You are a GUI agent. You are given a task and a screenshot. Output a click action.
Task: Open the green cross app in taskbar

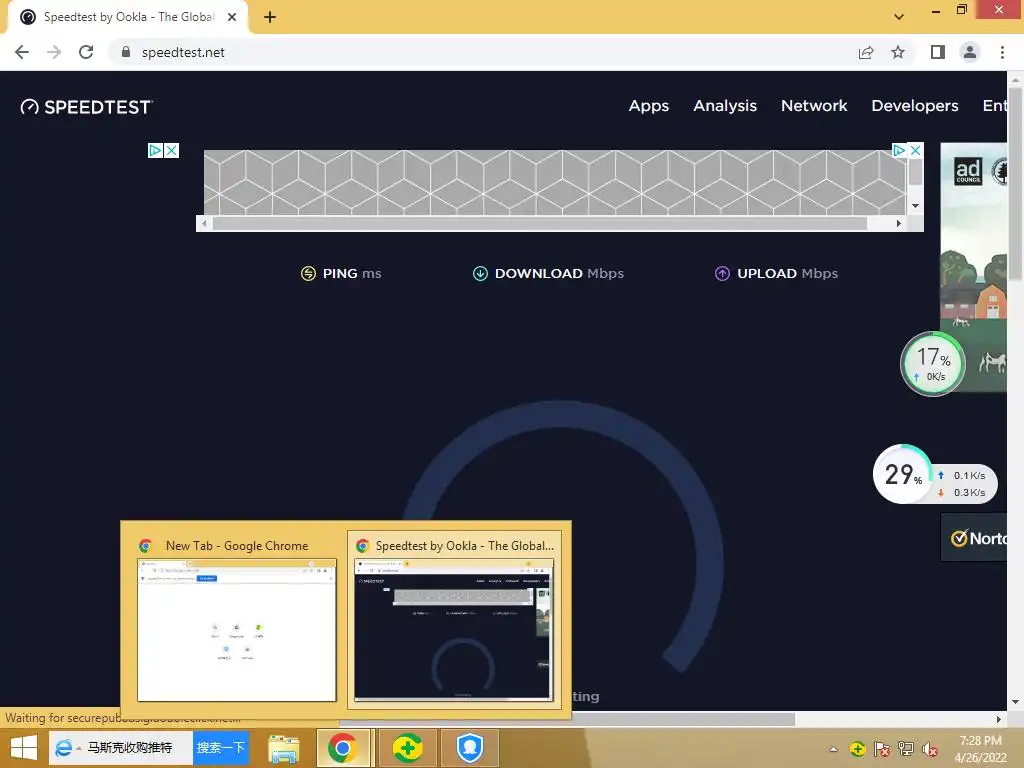[407, 748]
